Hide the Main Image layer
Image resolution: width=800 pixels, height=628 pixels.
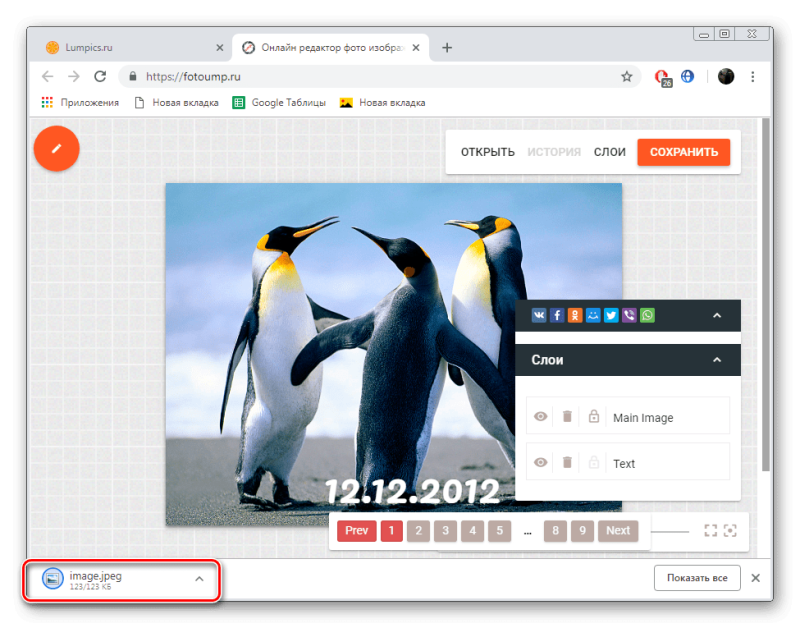540,417
